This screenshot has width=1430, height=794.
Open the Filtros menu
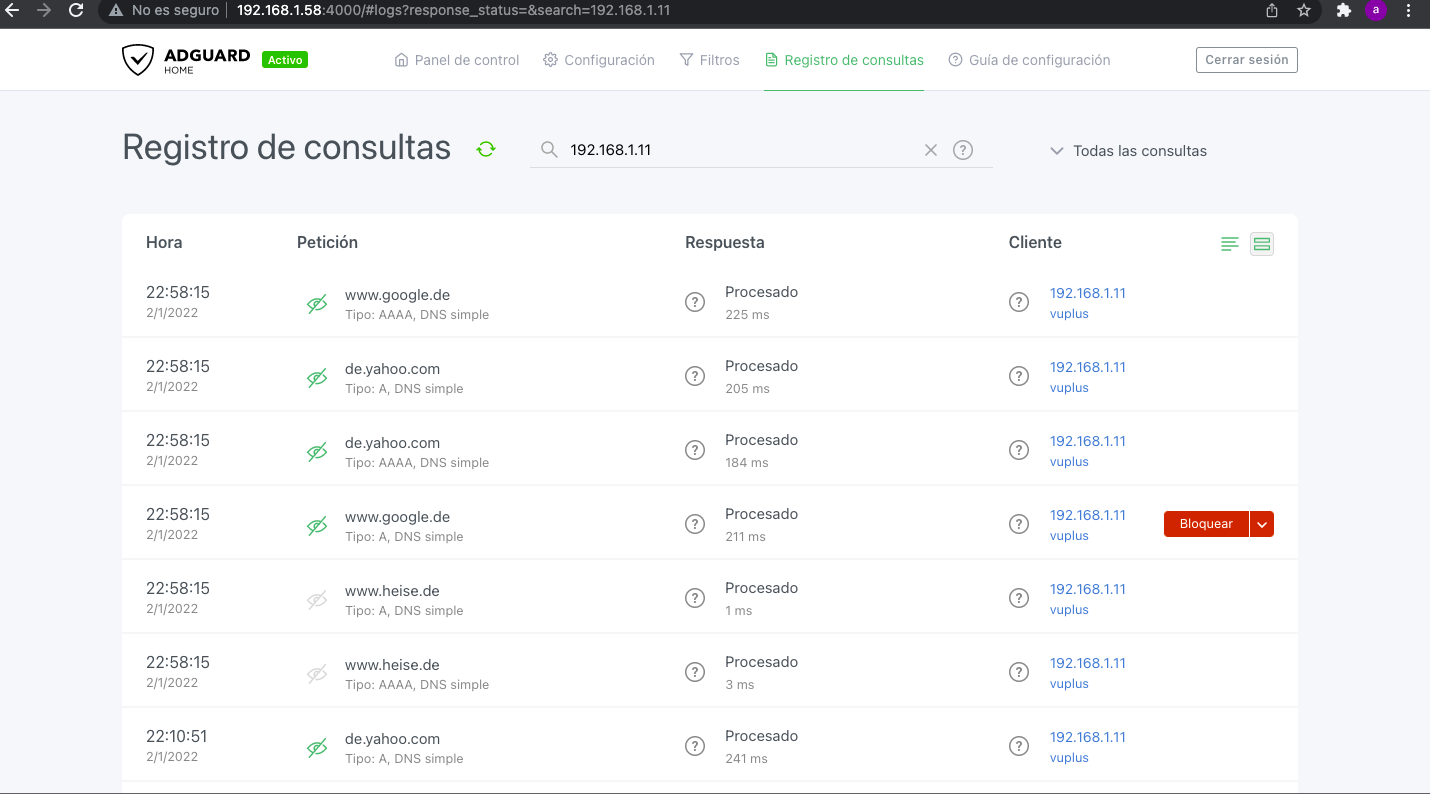point(709,60)
